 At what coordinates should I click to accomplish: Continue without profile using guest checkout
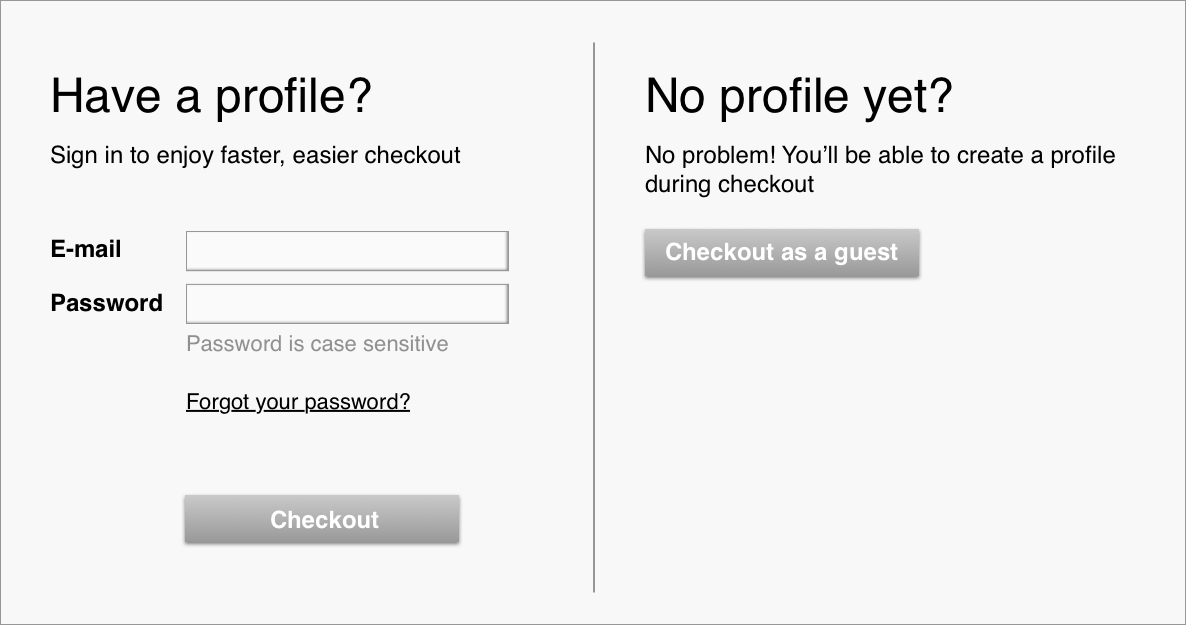(781, 253)
